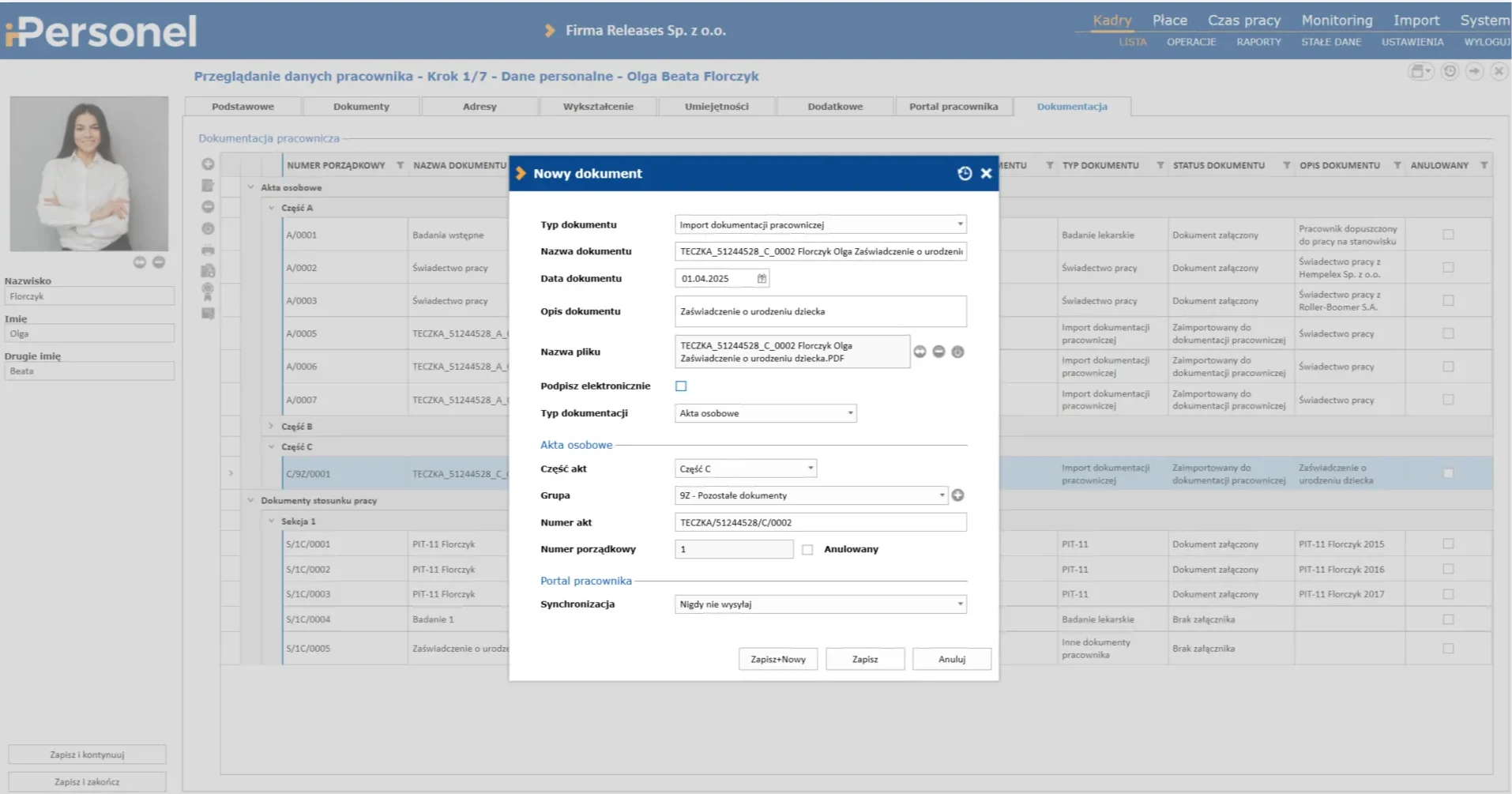Image resolution: width=1512 pixels, height=794 pixels.
Task: Remove attached file with minus icon beside Nazwa pliku
Action: coord(938,352)
